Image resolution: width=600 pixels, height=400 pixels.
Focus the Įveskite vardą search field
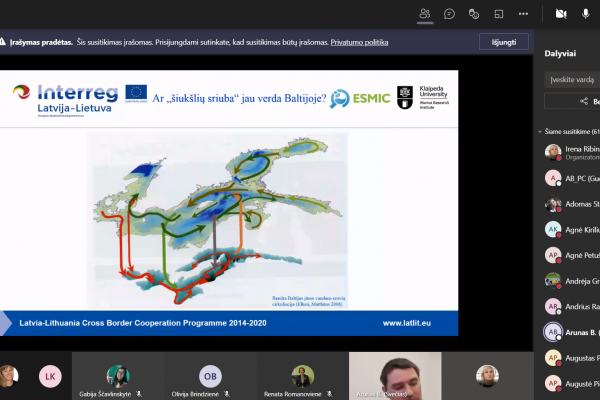pyautogui.click(x=572, y=80)
